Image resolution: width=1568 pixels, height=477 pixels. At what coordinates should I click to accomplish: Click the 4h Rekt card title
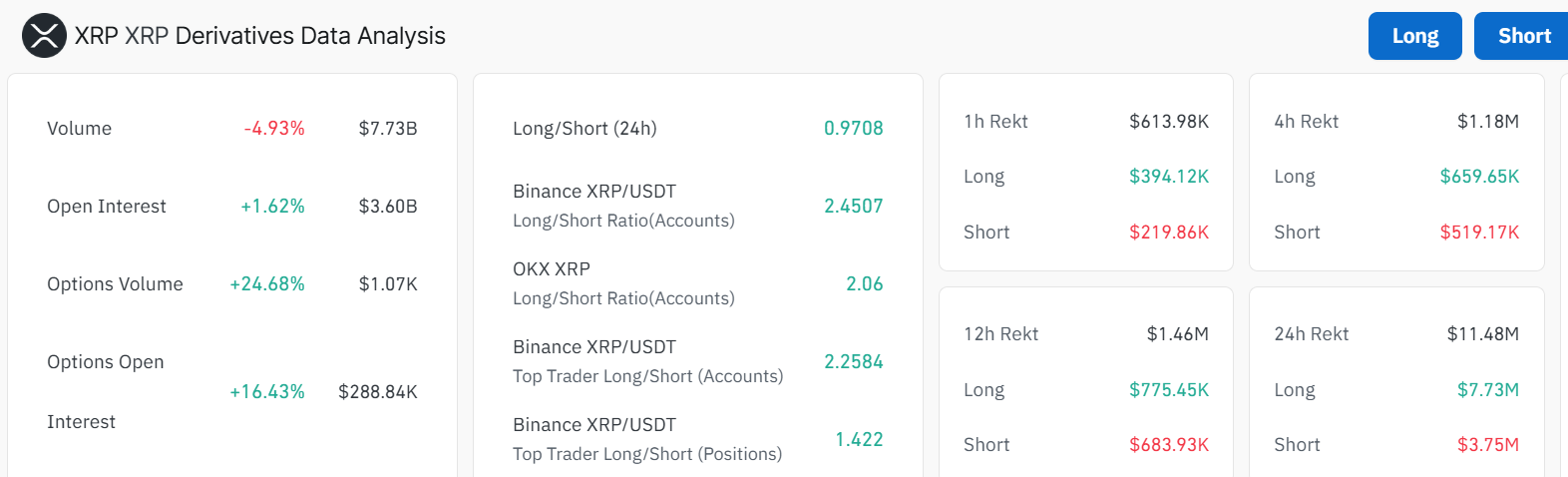tap(1306, 121)
